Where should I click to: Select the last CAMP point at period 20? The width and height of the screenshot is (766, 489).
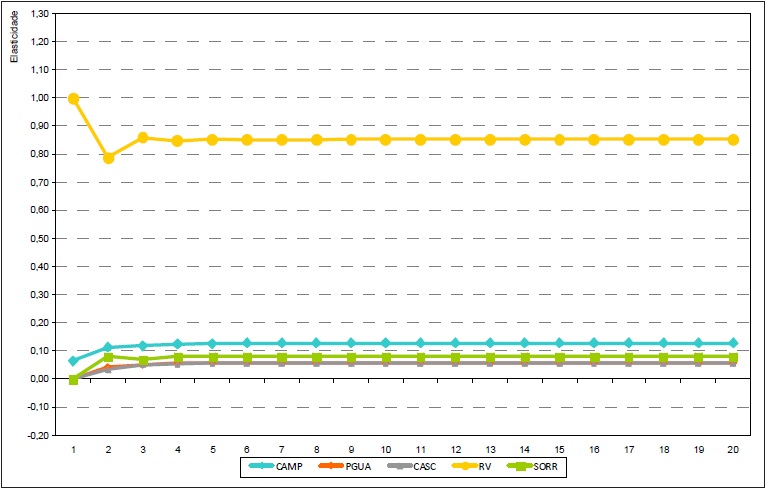733,343
